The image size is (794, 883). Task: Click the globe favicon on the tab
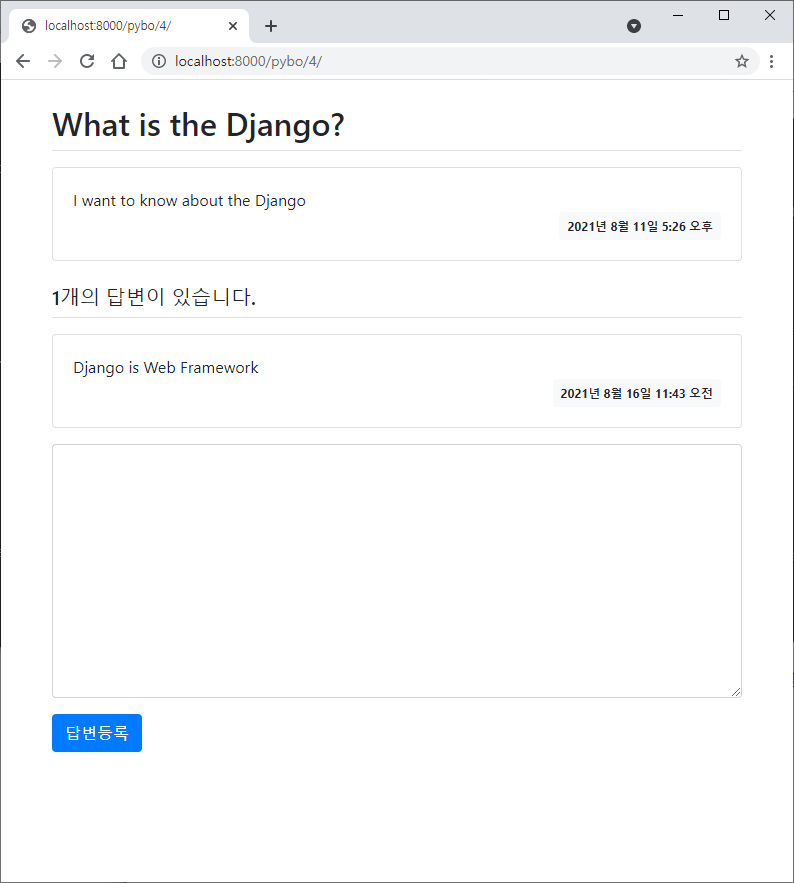[29, 26]
